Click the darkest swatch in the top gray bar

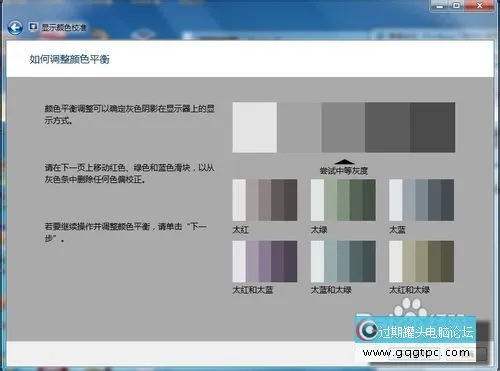[x=433, y=127]
